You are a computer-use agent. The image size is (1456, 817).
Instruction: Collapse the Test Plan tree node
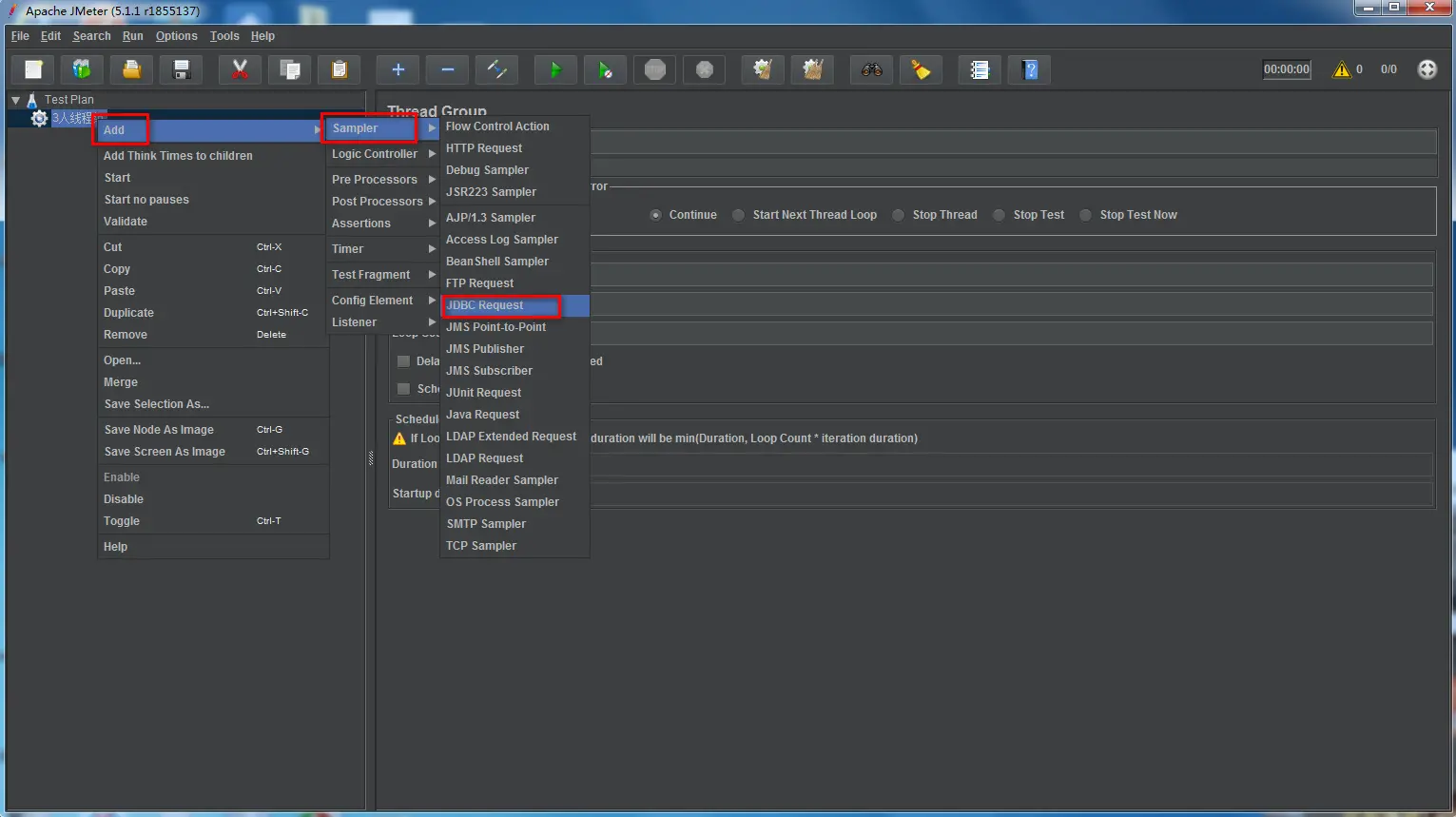pyautogui.click(x=15, y=100)
